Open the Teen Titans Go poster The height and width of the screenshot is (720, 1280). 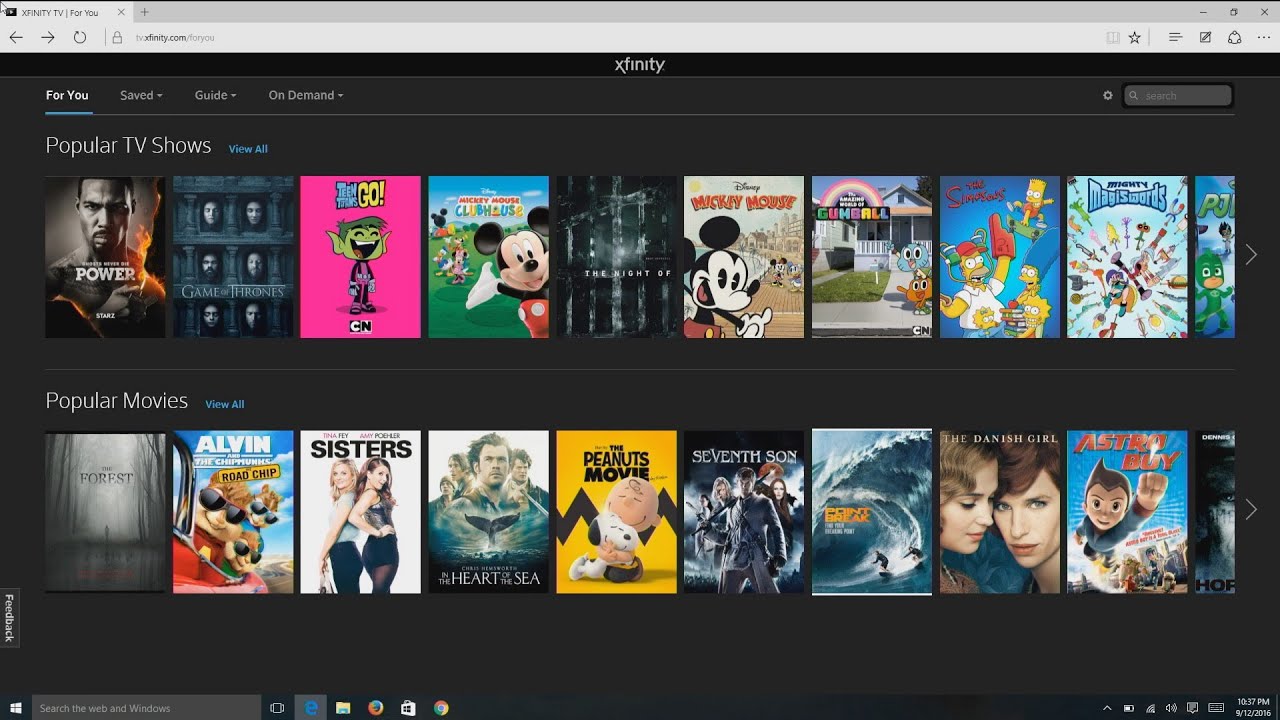tap(361, 257)
